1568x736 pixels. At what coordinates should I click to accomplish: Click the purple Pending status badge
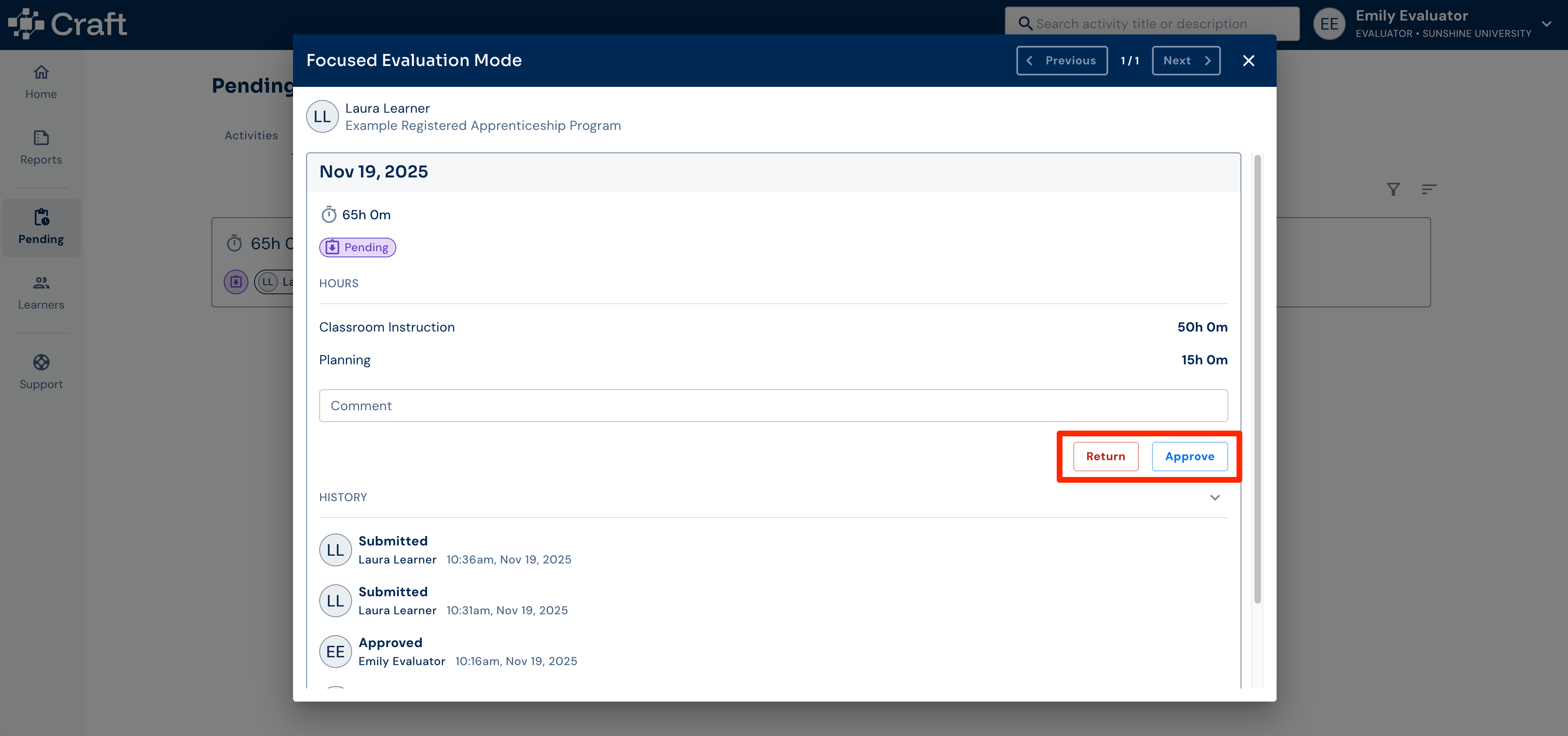click(x=357, y=247)
